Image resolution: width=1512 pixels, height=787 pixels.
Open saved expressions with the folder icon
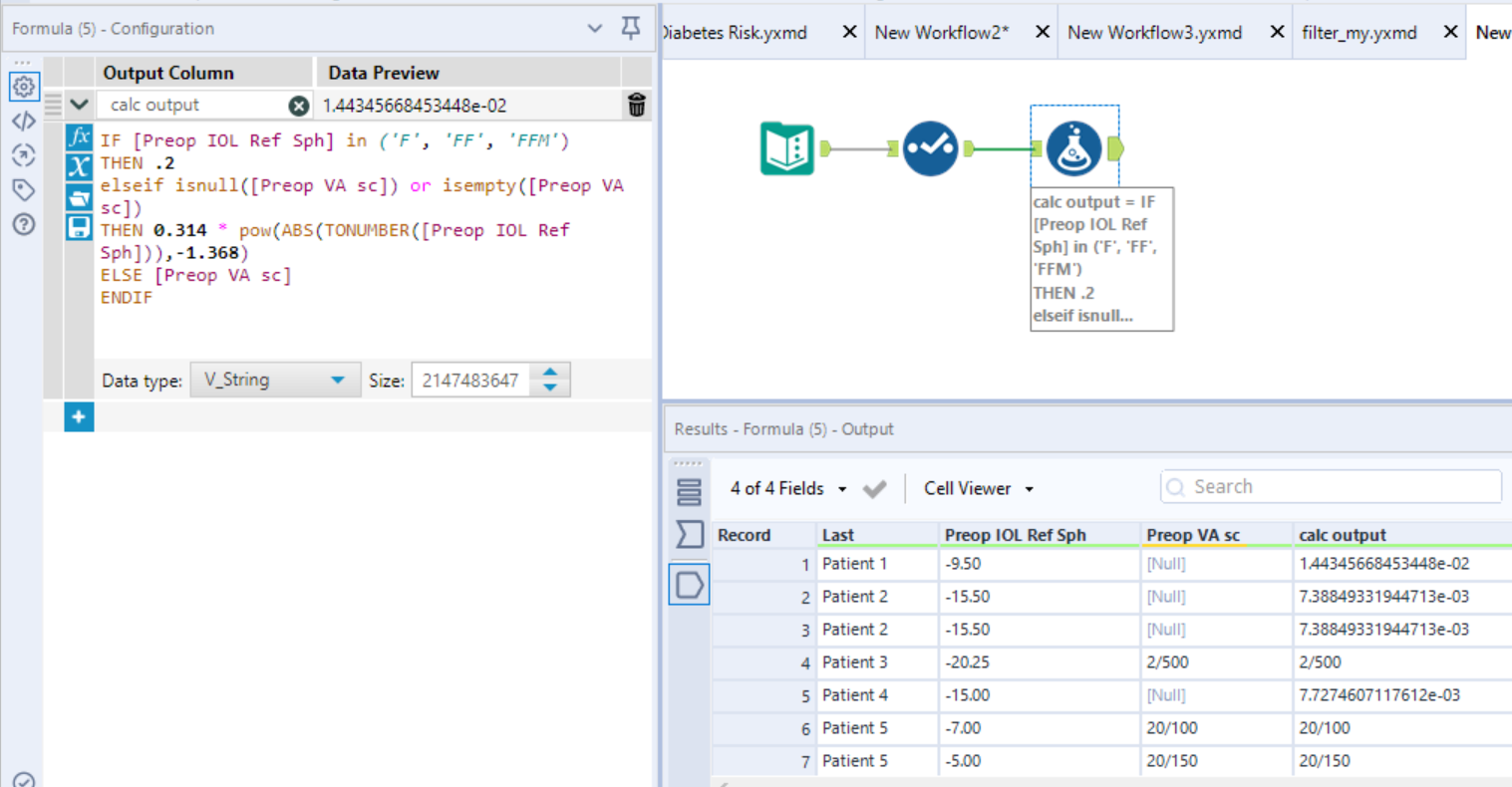79,197
